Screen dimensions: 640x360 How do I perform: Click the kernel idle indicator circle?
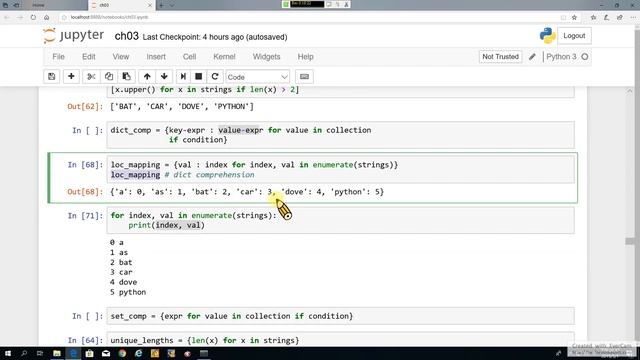pos(585,57)
